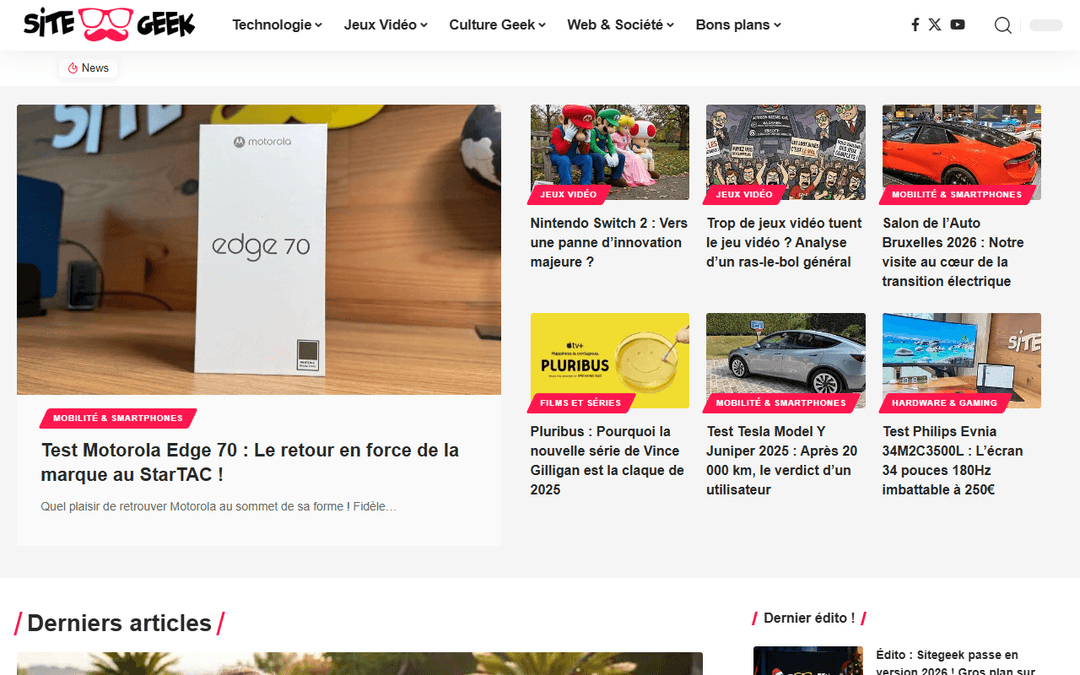This screenshot has height=675, width=1080.
Task: Open the grey Tesla Model Y thumbnail
Action: pos(786,360)
